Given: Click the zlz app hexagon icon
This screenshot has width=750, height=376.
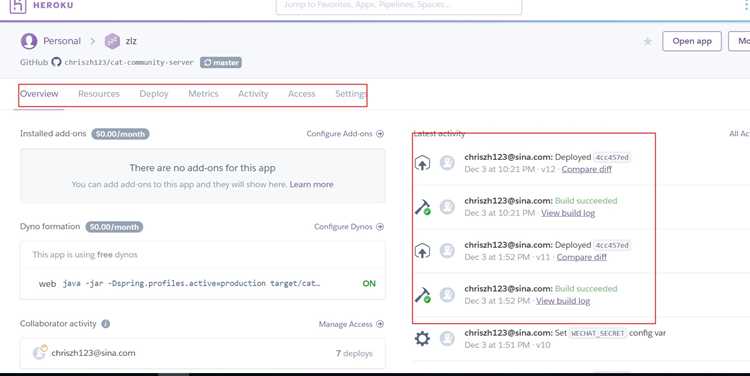Looking at the screenshot, I should (x=112, y=41).
